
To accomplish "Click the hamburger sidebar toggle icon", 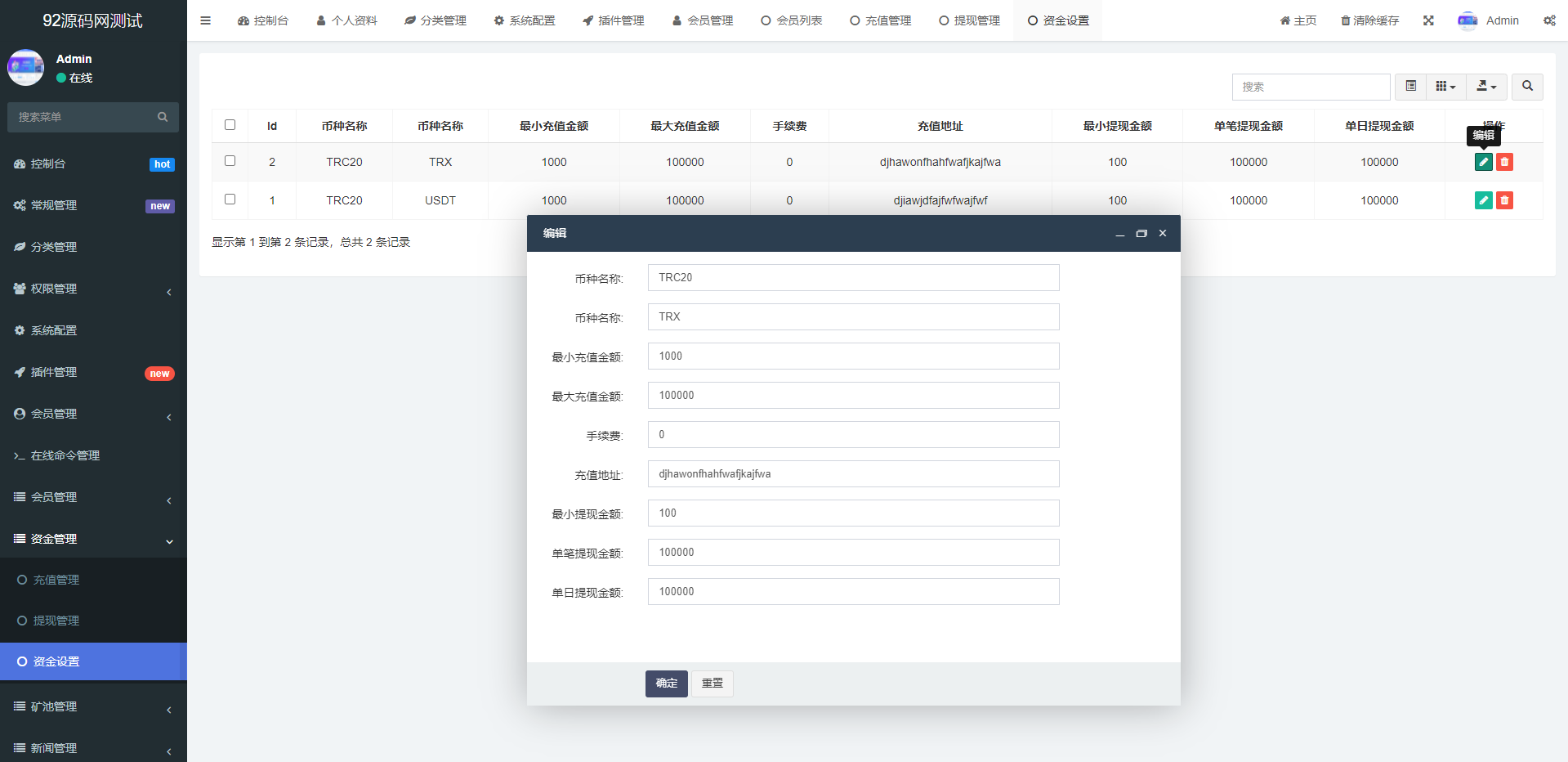I will point(205,20).
